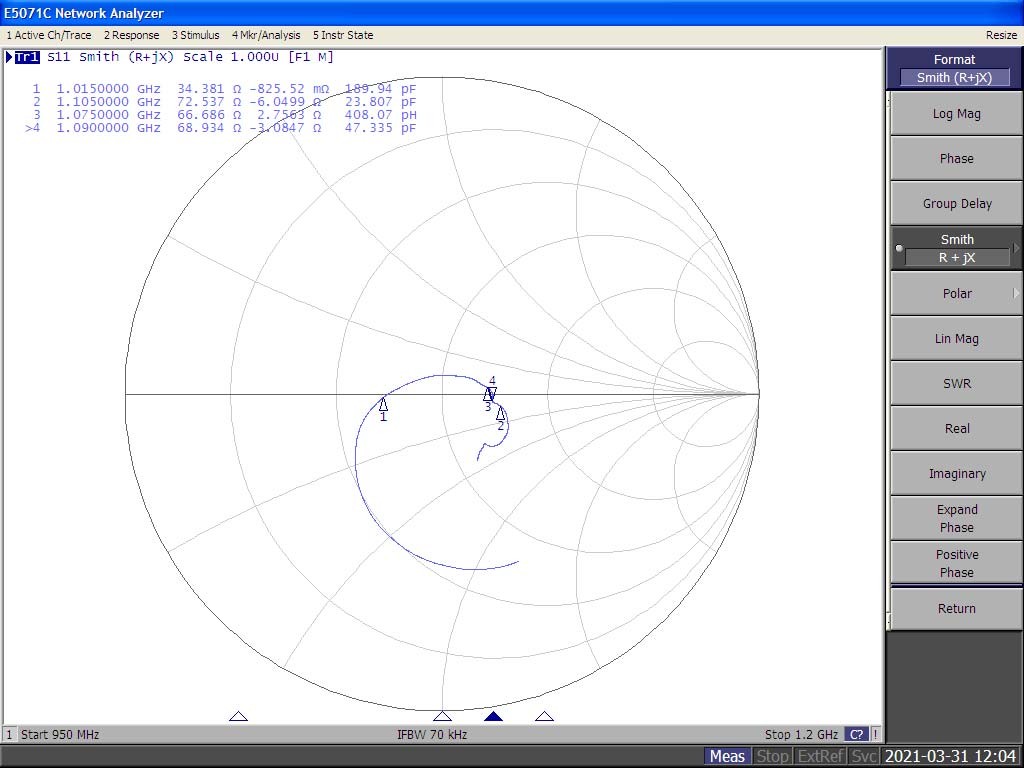Click the Stop 1.2 GHz stimulus value

[801, 735]
